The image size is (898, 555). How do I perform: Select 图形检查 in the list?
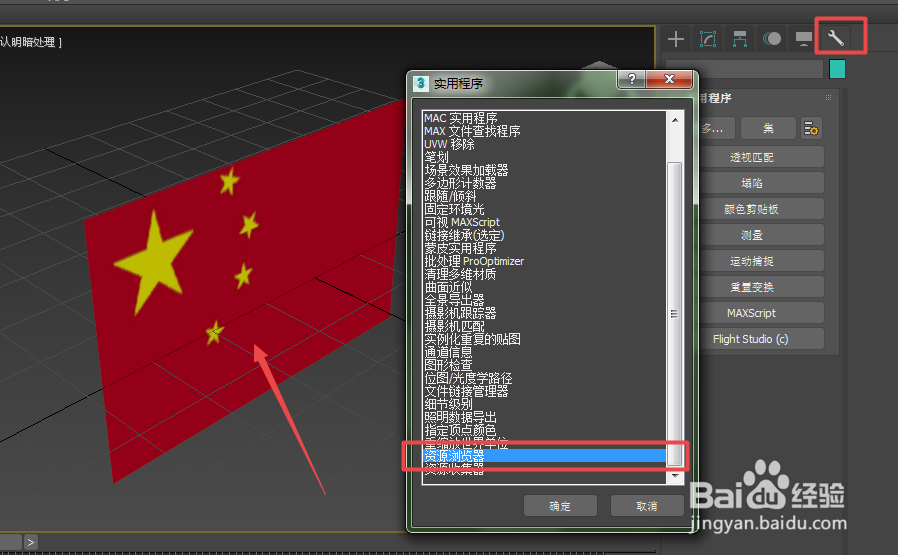[x=448, y=365]
